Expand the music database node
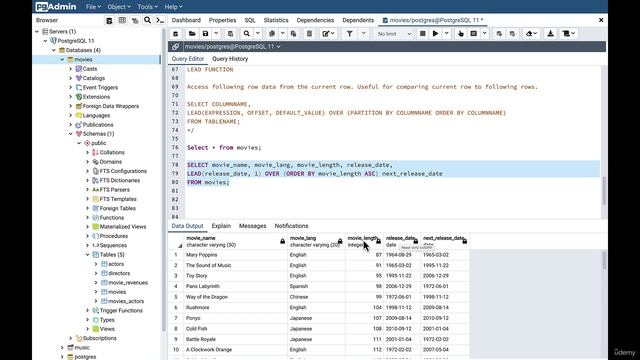Image resolution: width=640 pixels, height=360 pixels. 62,348
